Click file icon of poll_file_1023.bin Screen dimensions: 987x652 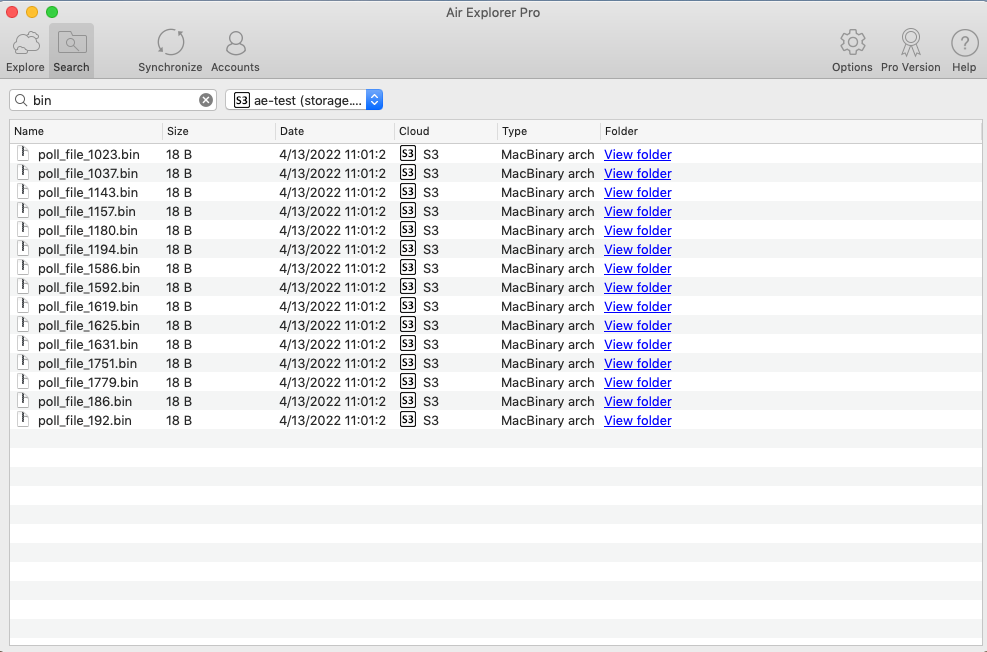(x=23, y=154)
